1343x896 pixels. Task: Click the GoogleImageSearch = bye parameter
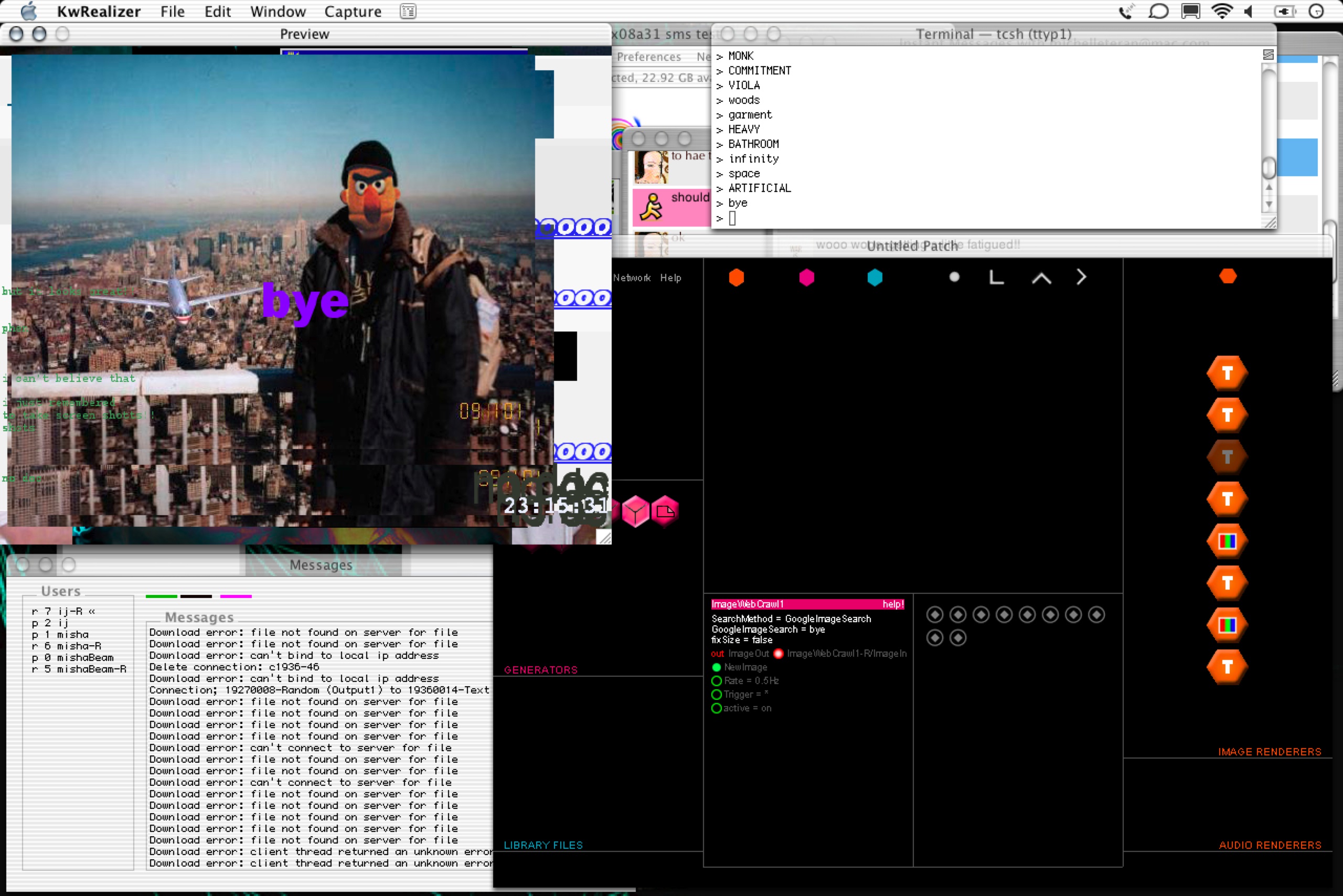768,629
